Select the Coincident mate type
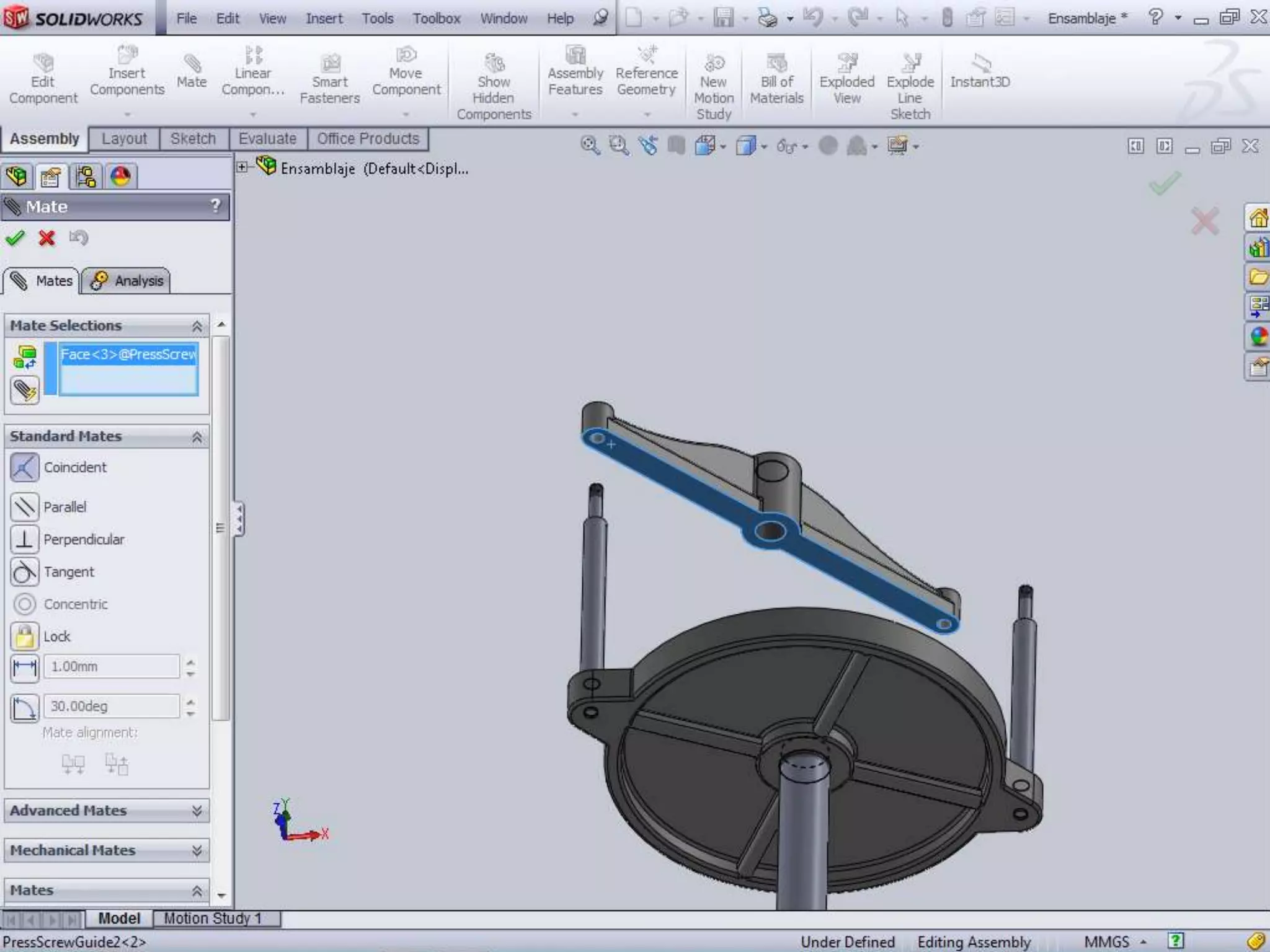Viewport: 1270px width, 952px height. pos(25,468)
